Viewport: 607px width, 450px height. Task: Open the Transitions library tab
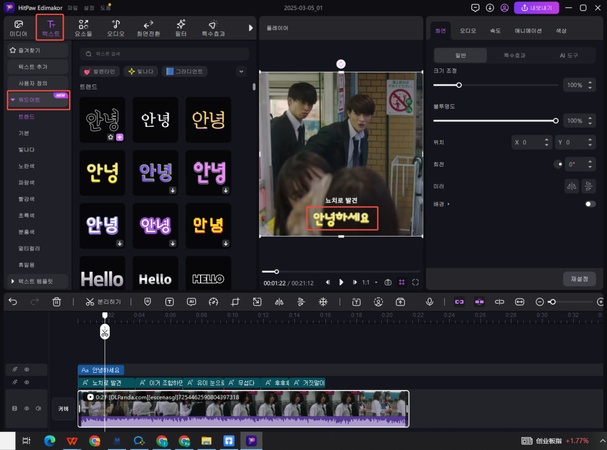(148, 28)
